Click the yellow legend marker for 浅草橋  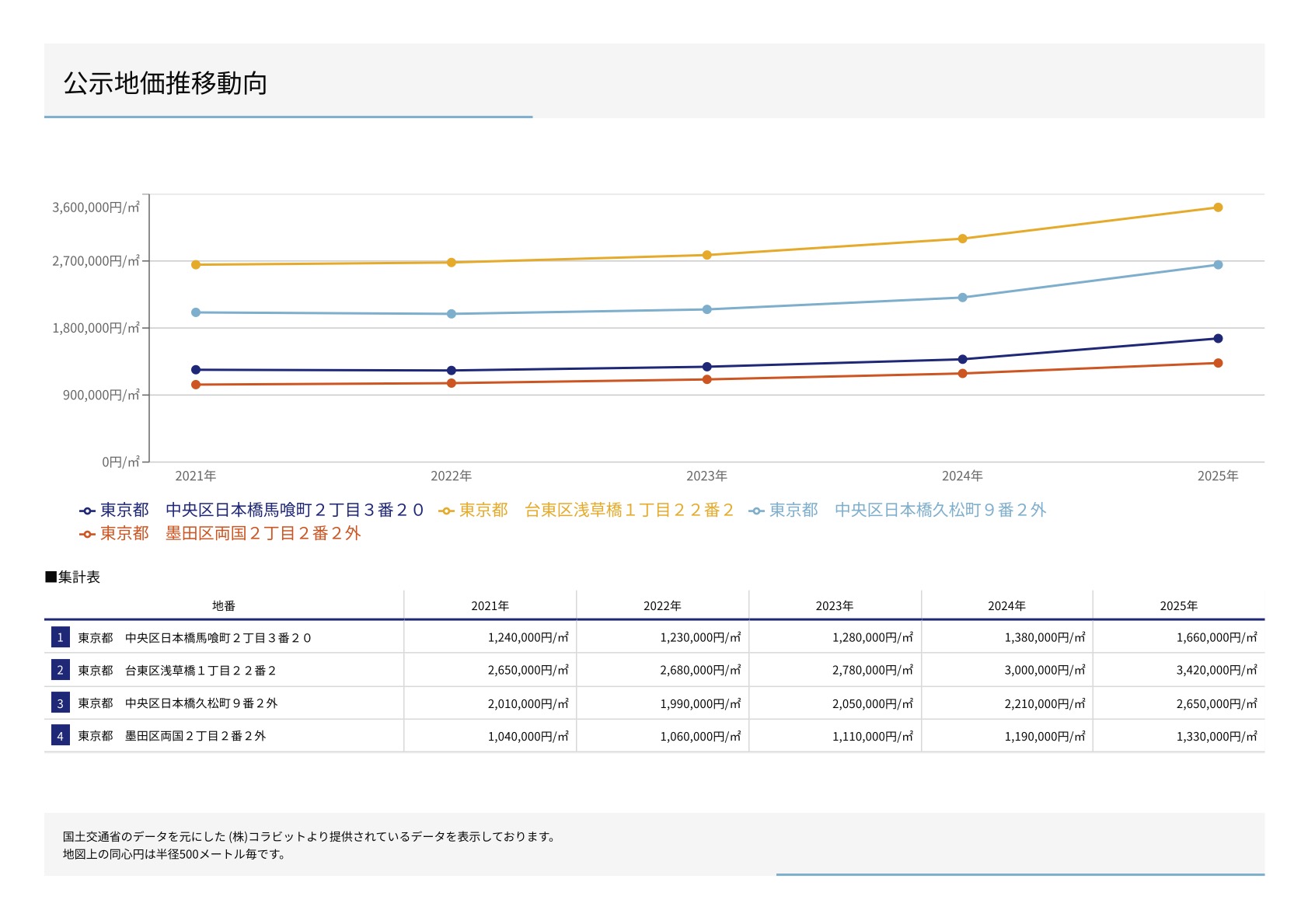[446, 511]
